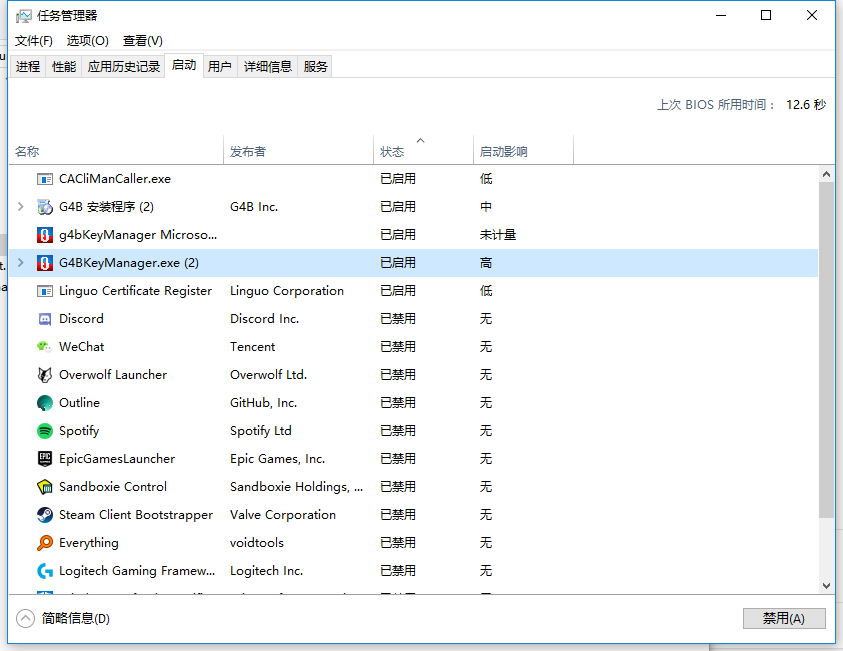Select the Overwolf Ltd. publisher cell

(268, 375)
